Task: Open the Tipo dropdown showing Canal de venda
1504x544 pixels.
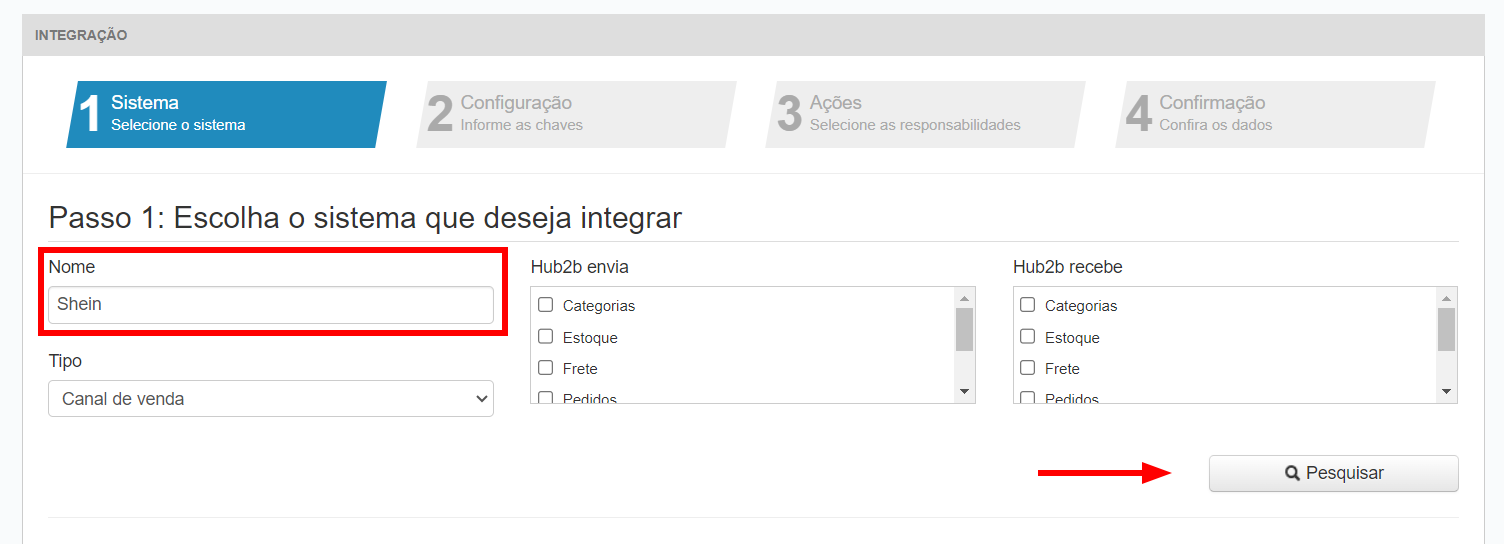Action: click(x=271, y=398)
